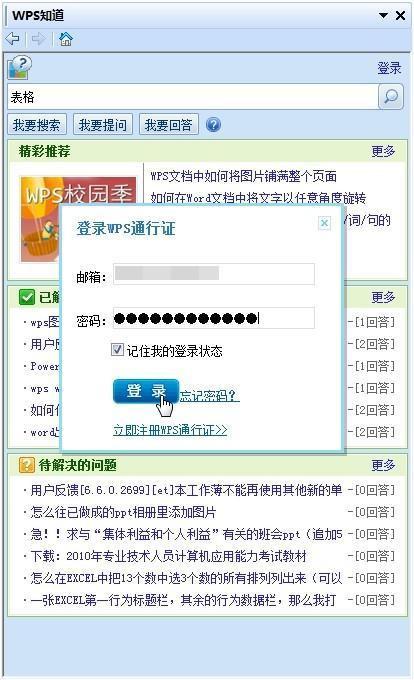Open the WPS知道 panel dropdown arrow

[383, 15]
